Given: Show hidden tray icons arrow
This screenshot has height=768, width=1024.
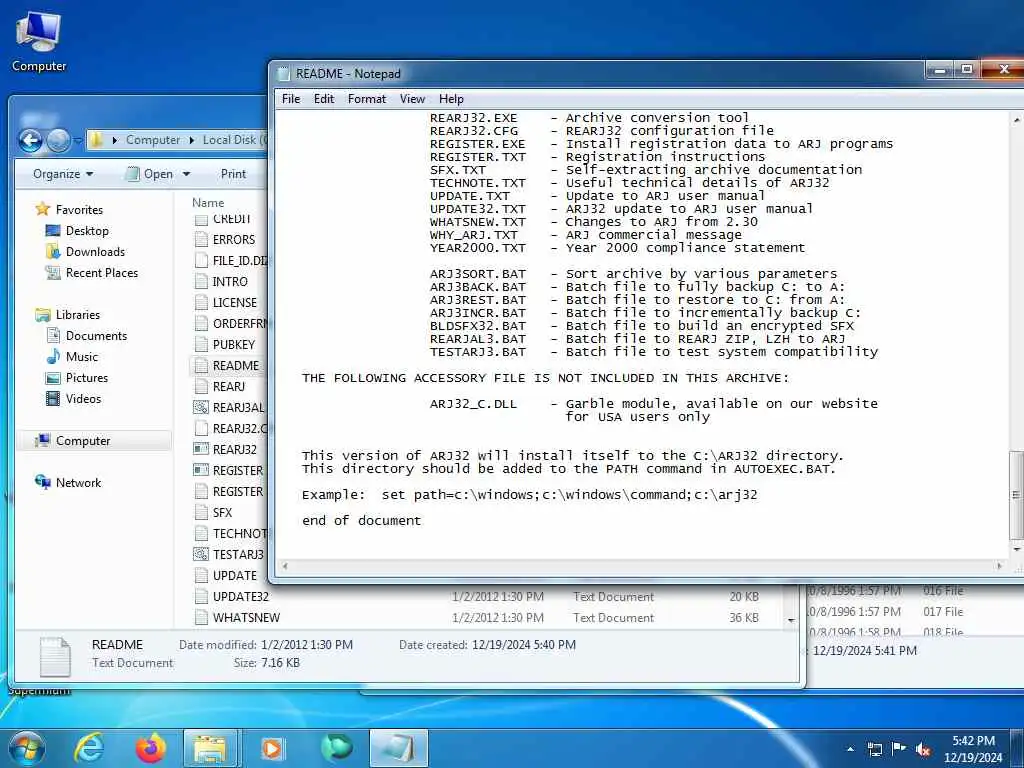Looking at the screenshot, I should [850, 749].
